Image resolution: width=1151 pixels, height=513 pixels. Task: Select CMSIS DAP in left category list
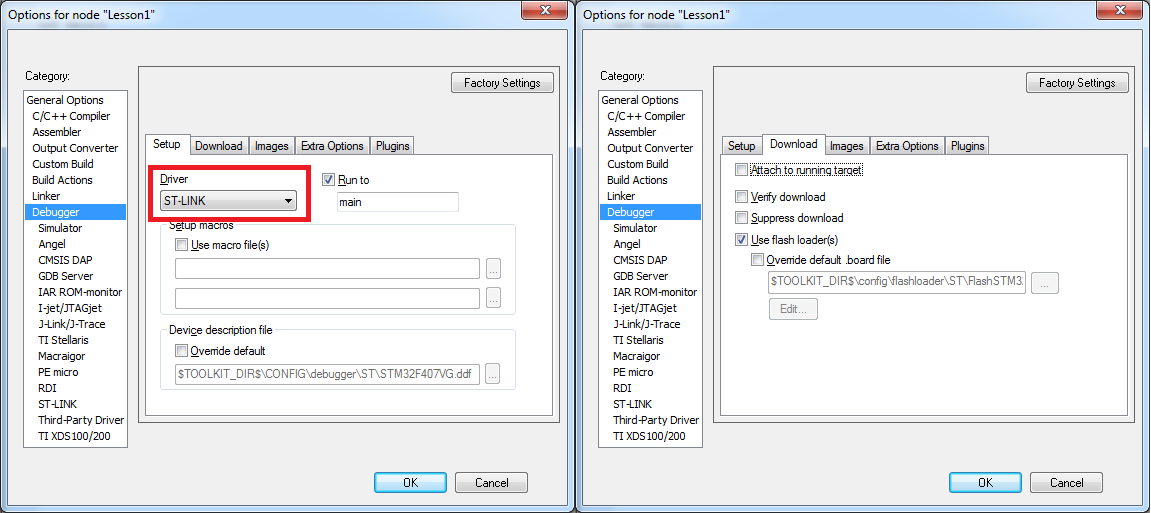[65, 260]
